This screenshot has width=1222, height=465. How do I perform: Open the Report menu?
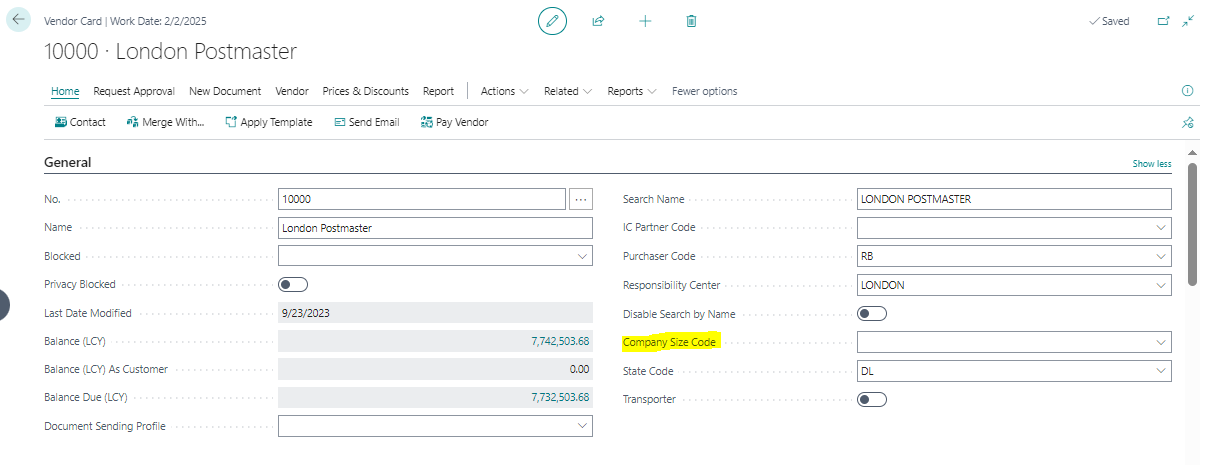438,91
